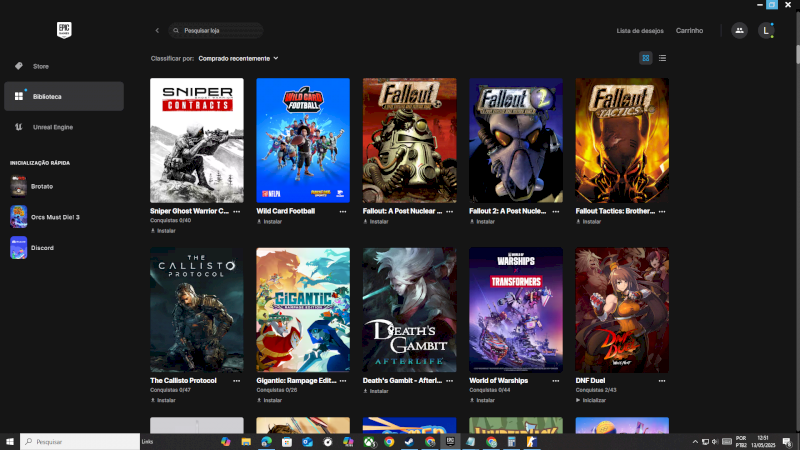Open options menu for Wild Card Football
Image resolution: width=800 pixels, height=450 pixels.
click(343, 212)
